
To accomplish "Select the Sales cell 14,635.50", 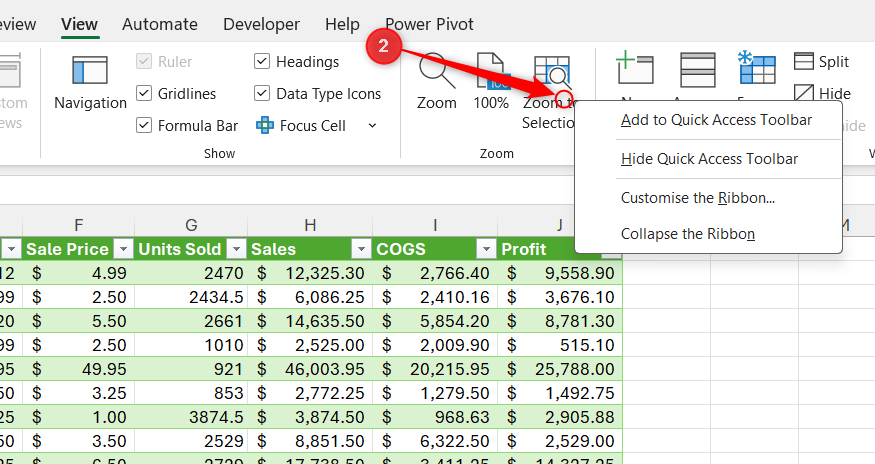I will [310, 321].
